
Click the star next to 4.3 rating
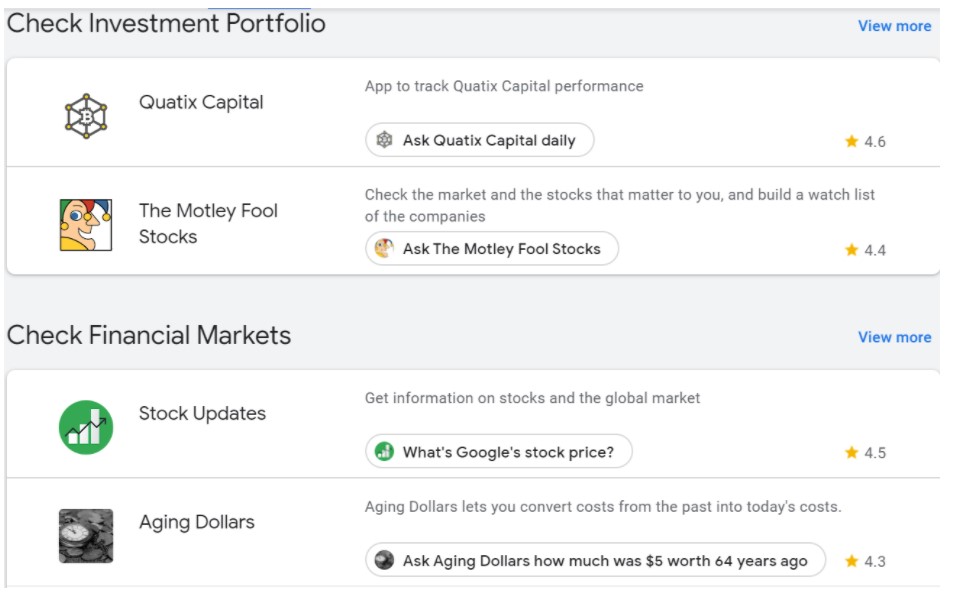(x=851, y=561)
